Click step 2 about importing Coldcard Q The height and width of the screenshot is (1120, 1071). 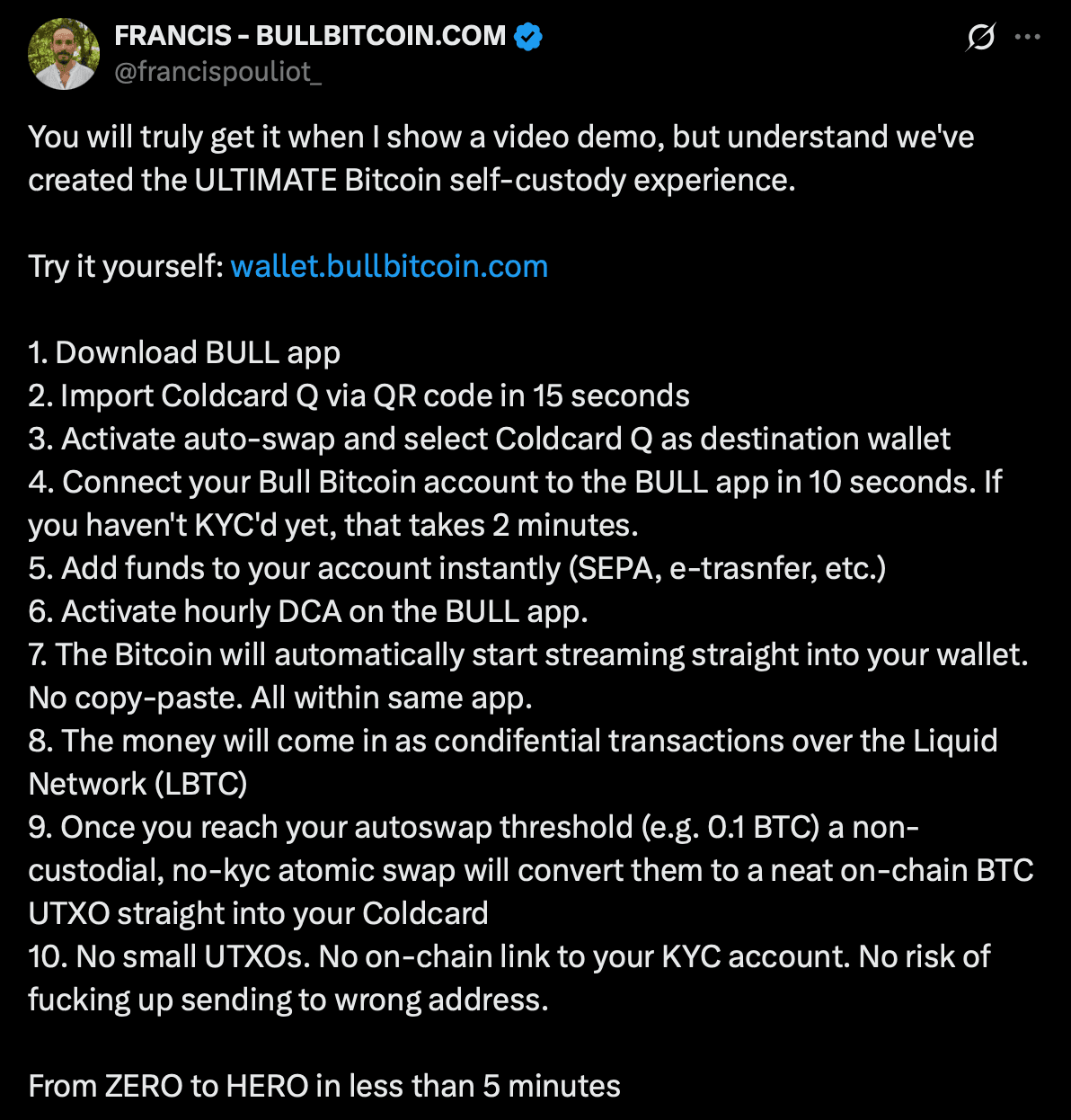358,396
